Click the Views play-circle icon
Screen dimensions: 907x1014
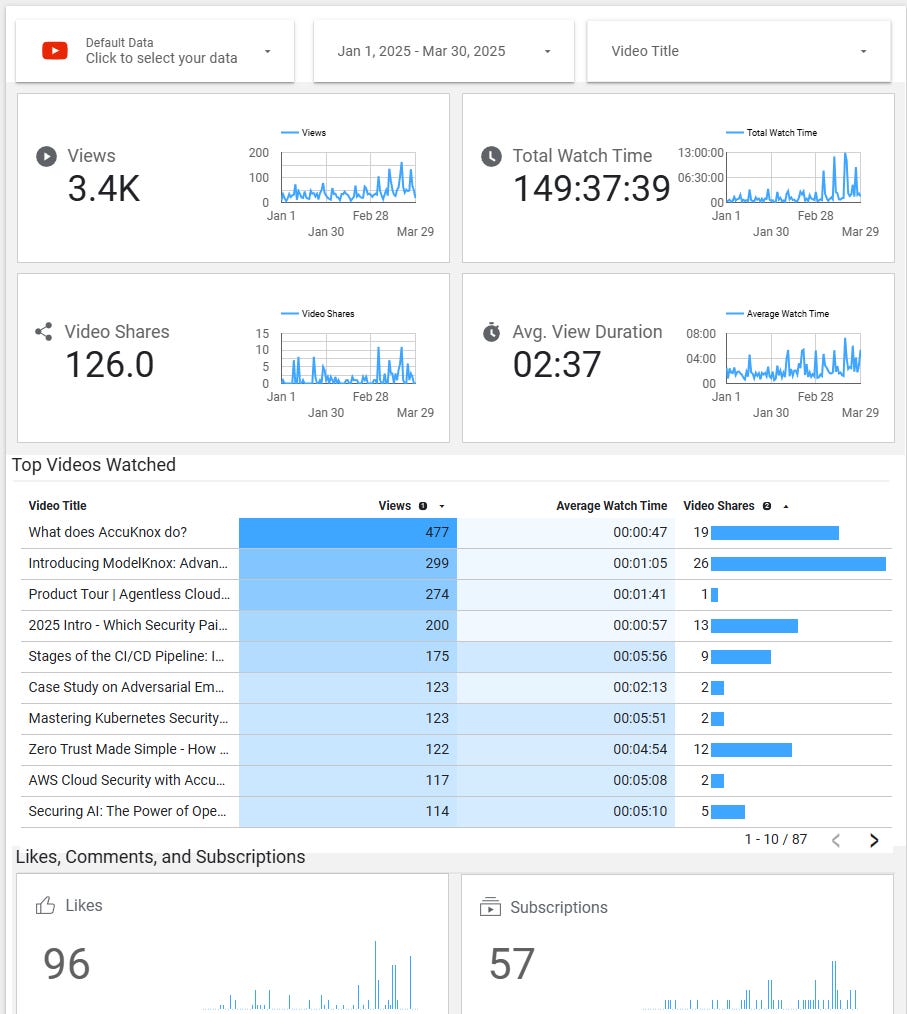(x=46, y=156)
